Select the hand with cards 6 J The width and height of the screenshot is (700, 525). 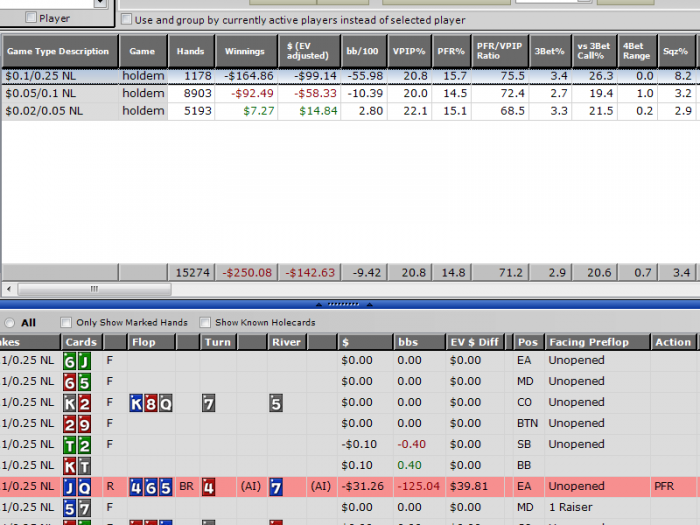(350, 360)
